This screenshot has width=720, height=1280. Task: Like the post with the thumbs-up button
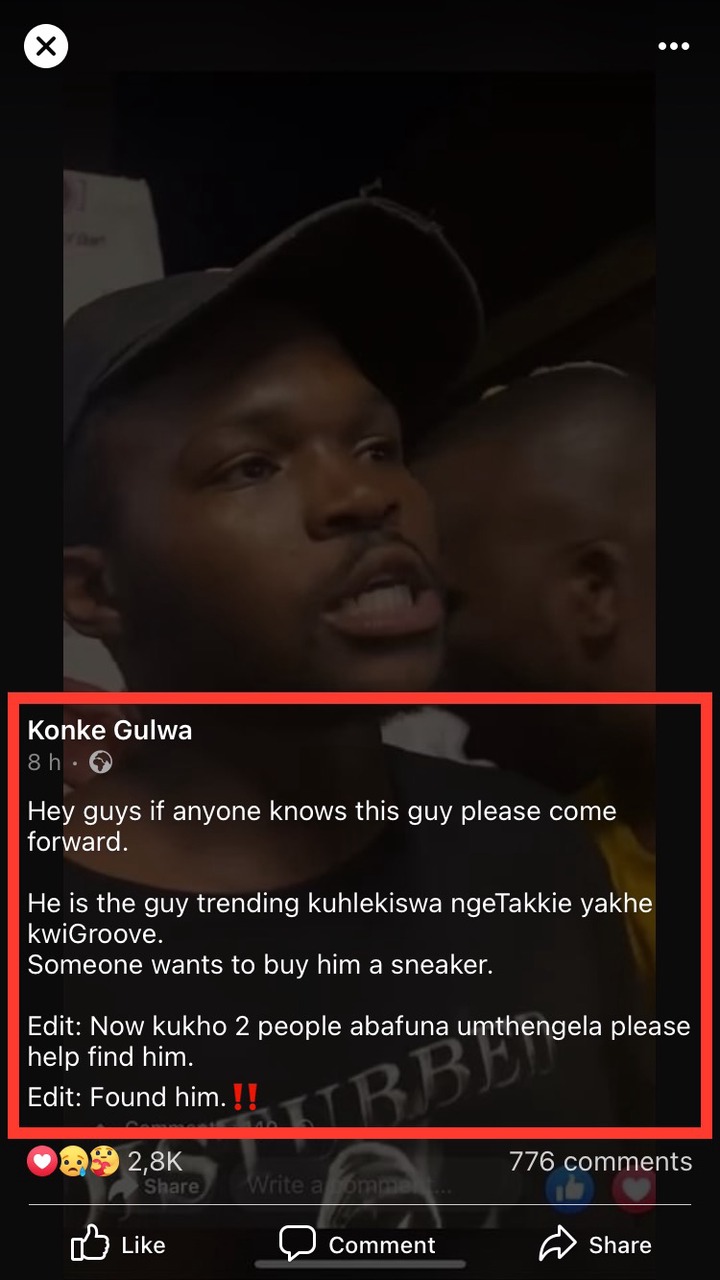point(118,1244)
